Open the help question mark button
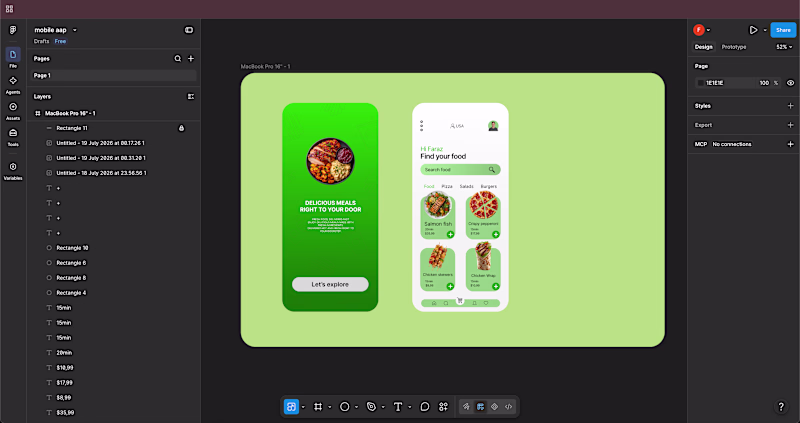The image size is (800, 423). (x=781, y=407)
